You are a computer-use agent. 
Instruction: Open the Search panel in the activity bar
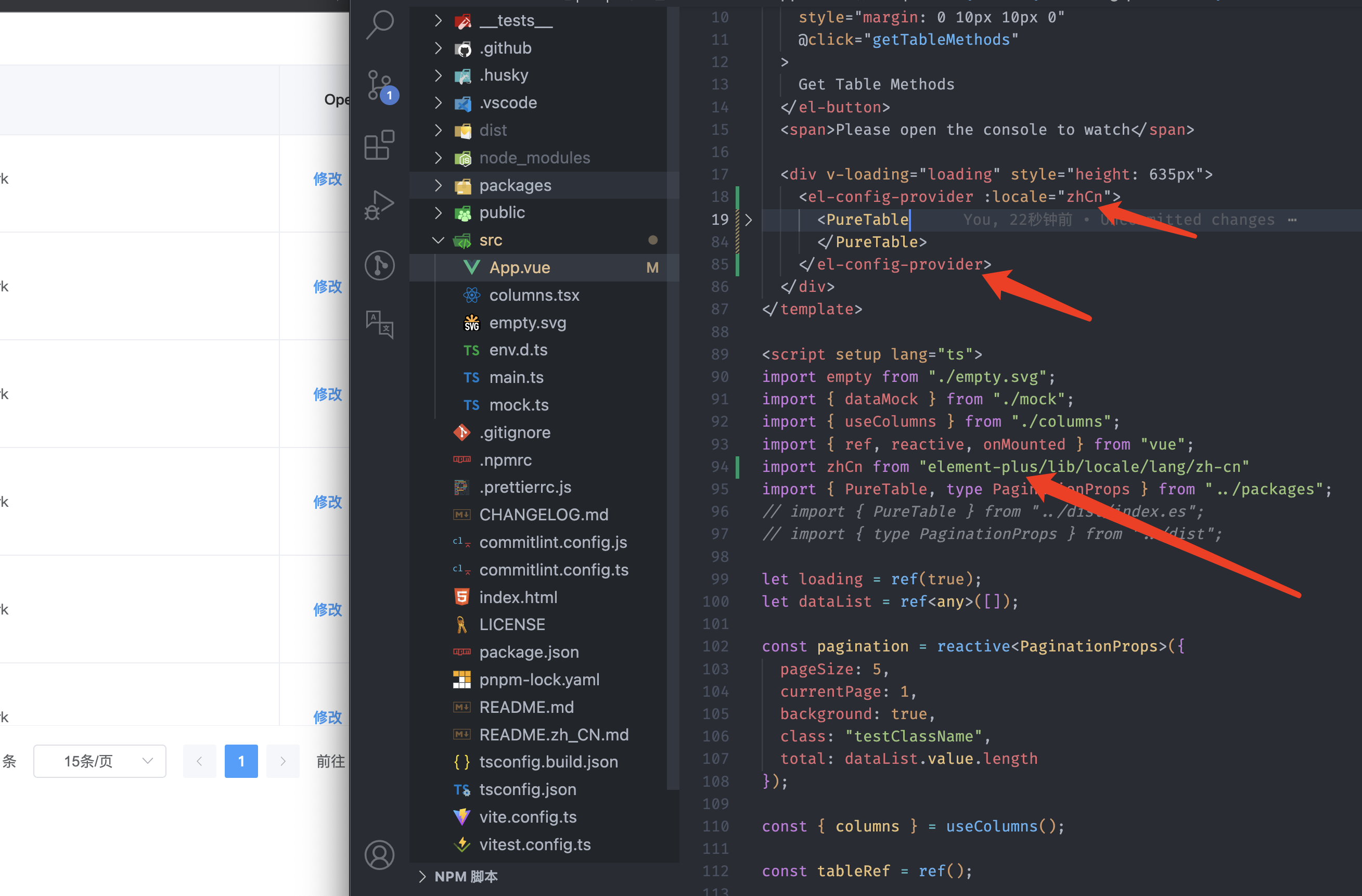[x=379, y=25]
